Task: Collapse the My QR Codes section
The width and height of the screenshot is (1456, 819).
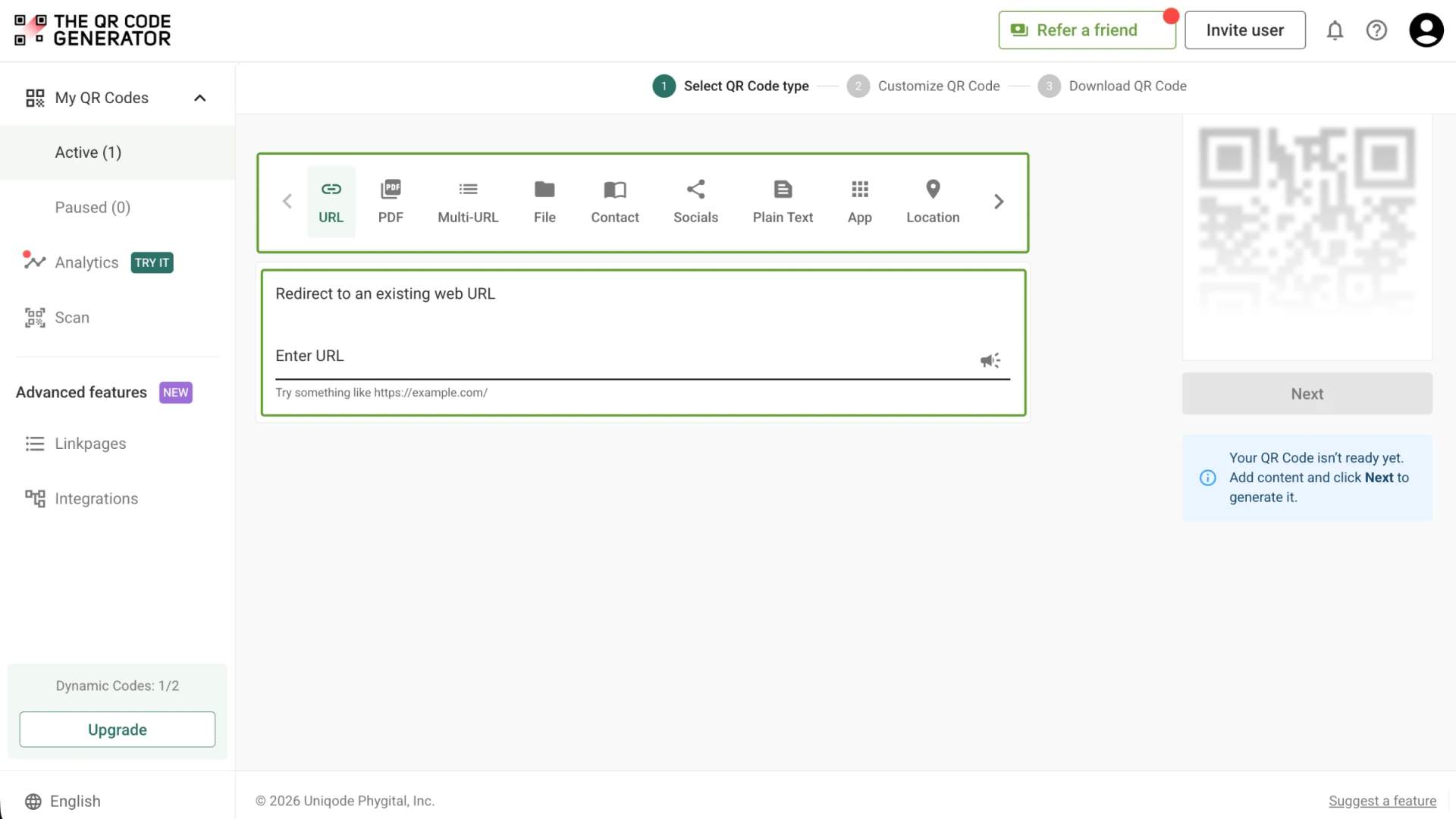Action: pos(199,98)
